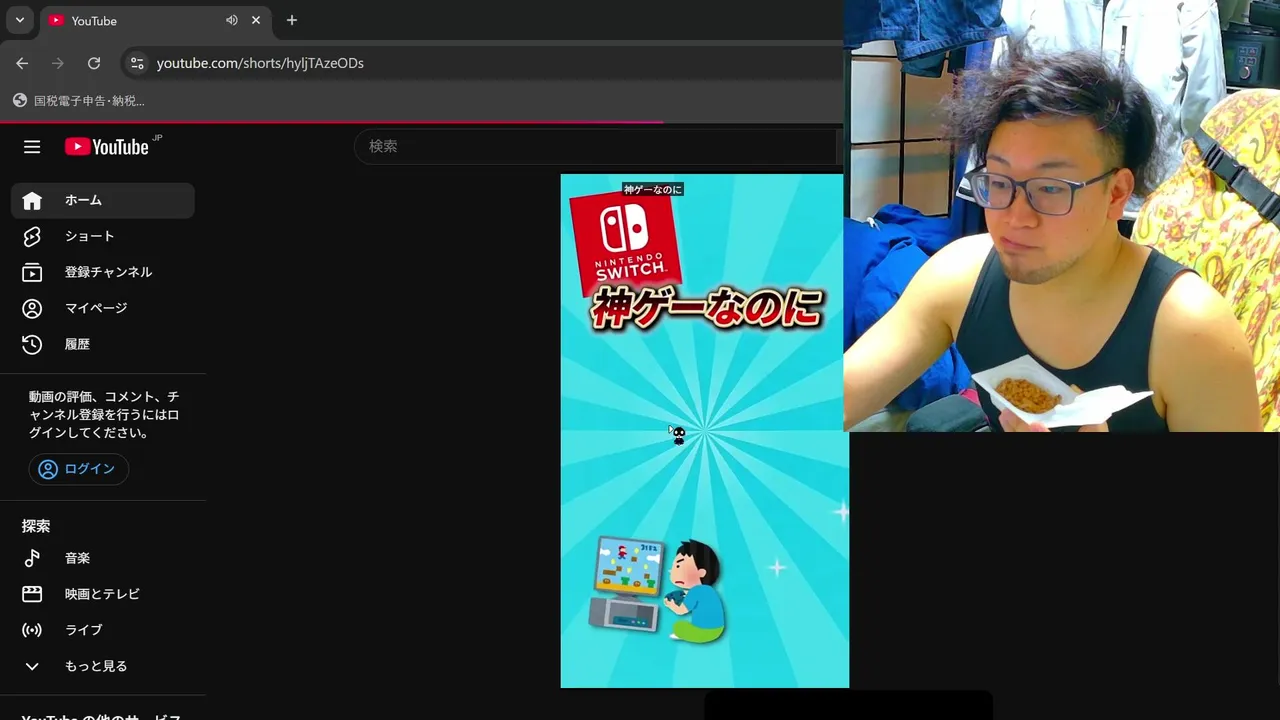
Task: Open 履歴 in the sidebar
Action: pos(103,344)
